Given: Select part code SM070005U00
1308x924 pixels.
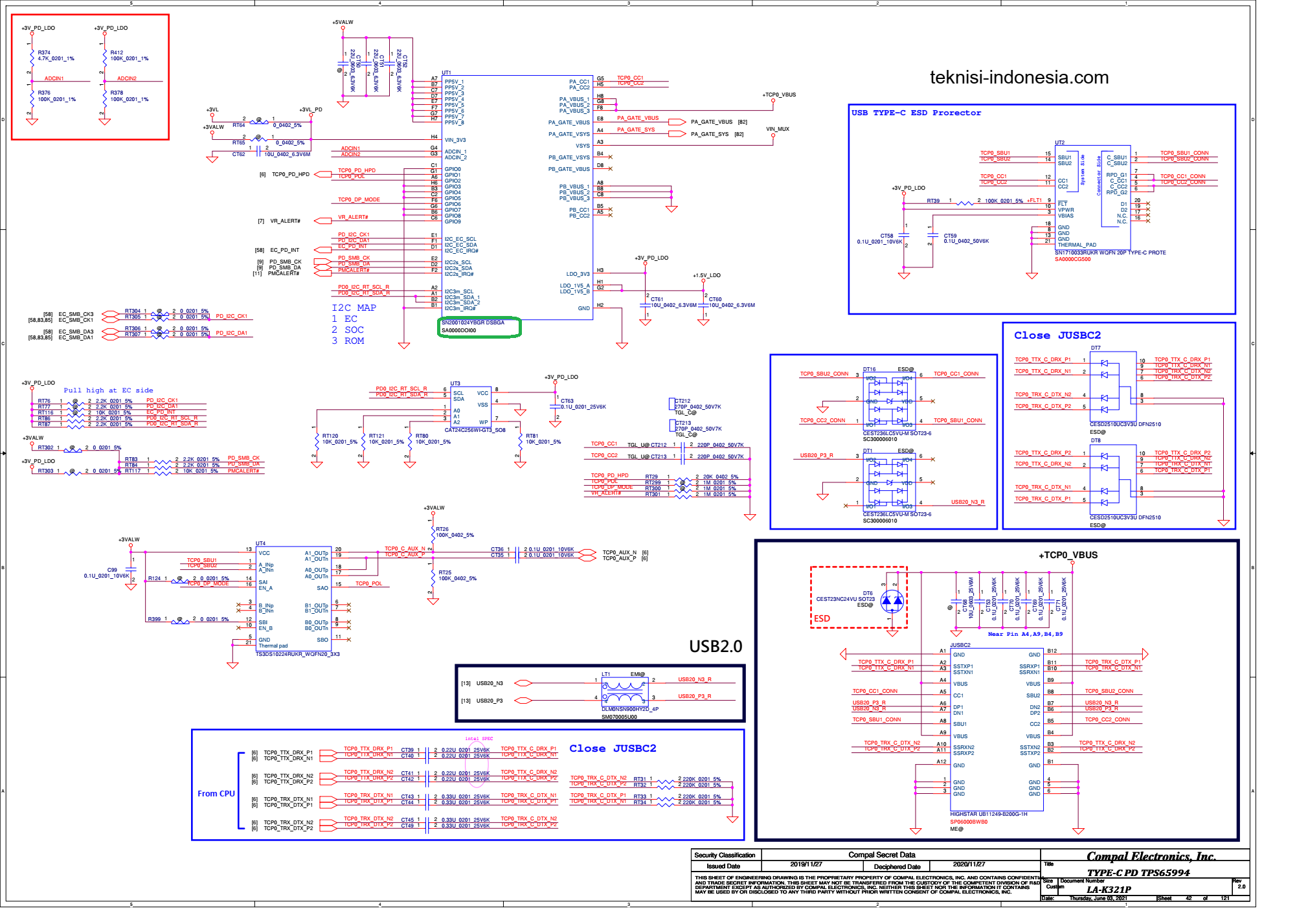Looking at the screenshot, I should 619,717.
